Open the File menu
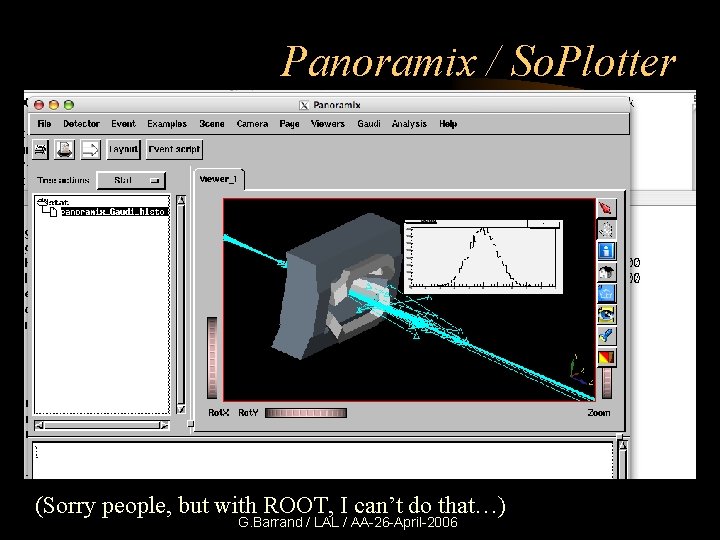Image resolution: width=720 pixels, height=540 pixels. (x=44, y=124)
